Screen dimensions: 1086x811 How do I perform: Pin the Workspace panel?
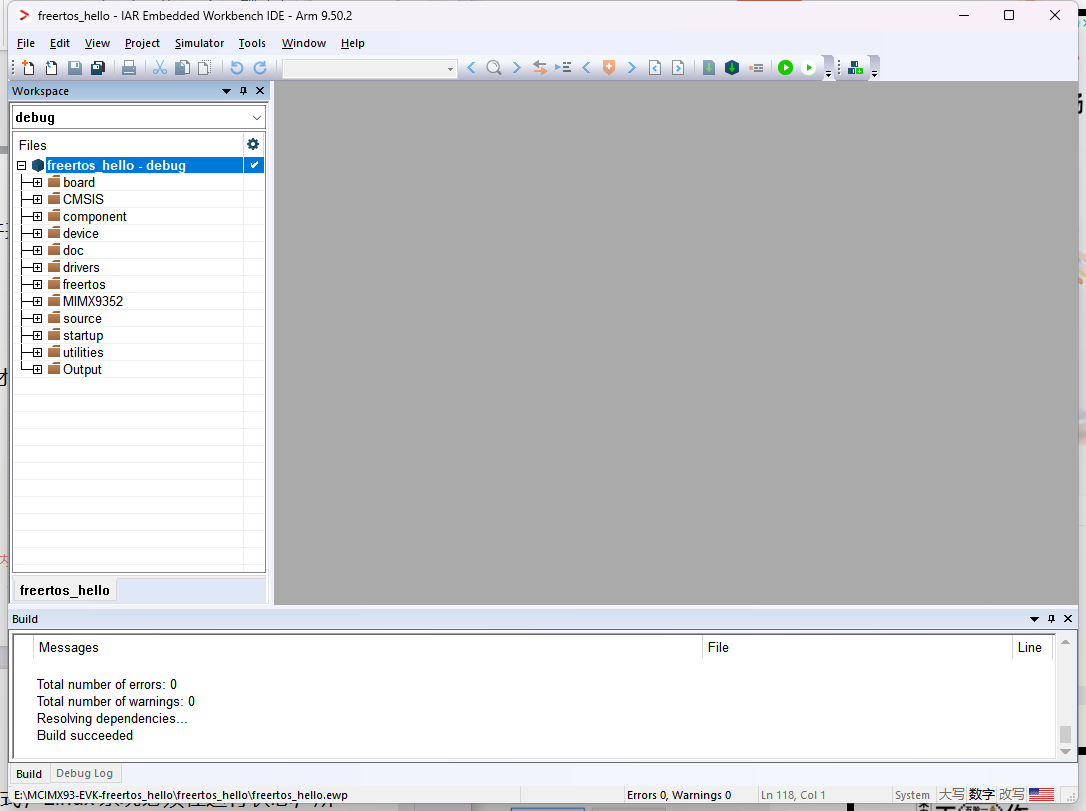(x=243, y=91)
